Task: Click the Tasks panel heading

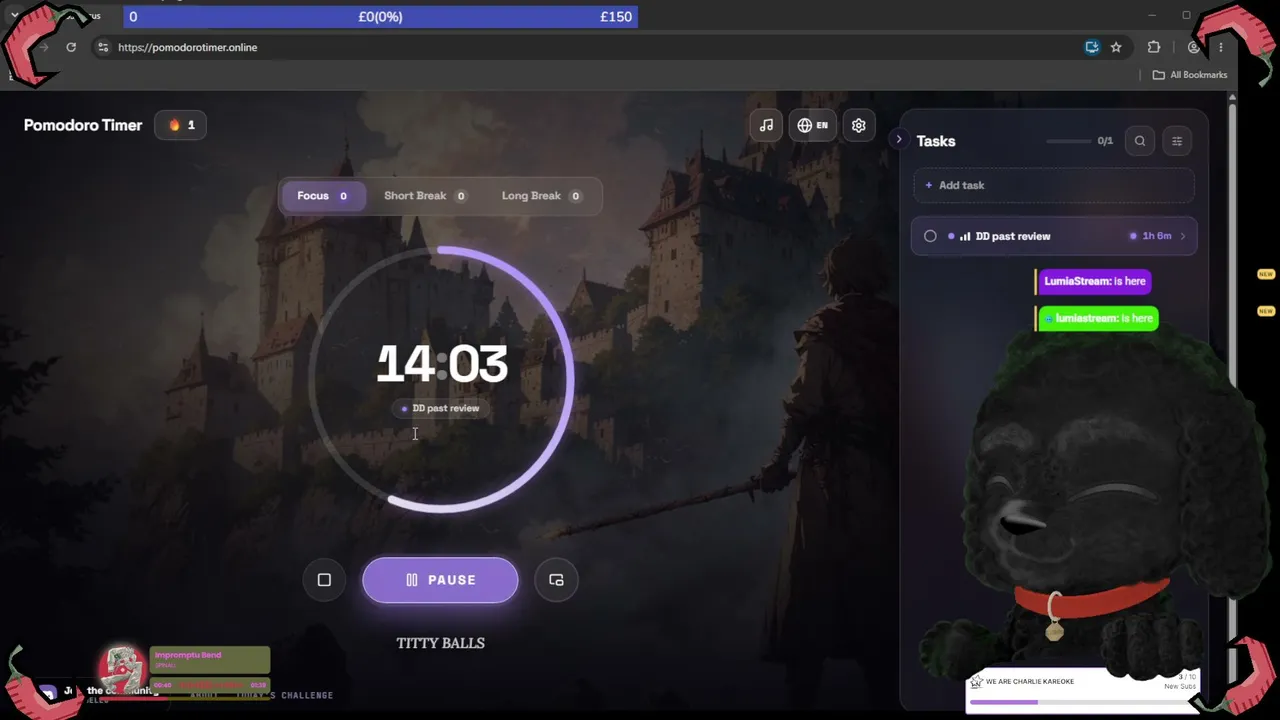Action: (x=936, y=141)
